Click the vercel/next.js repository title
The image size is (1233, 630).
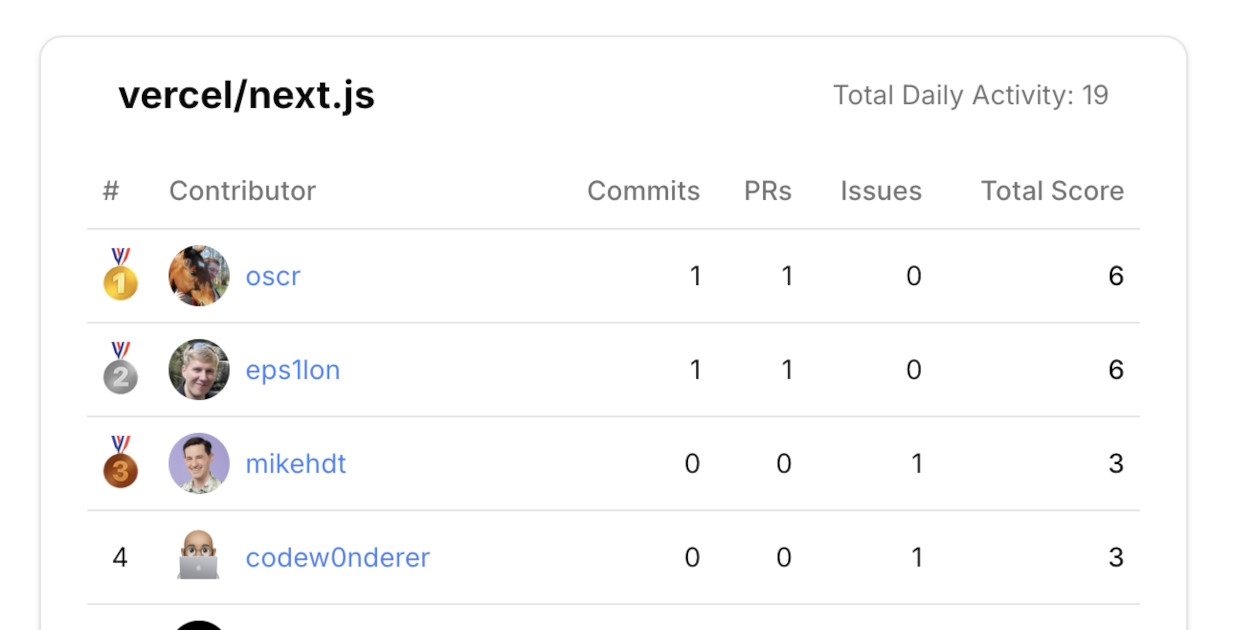pyautogui.click(x=247, y=95)
